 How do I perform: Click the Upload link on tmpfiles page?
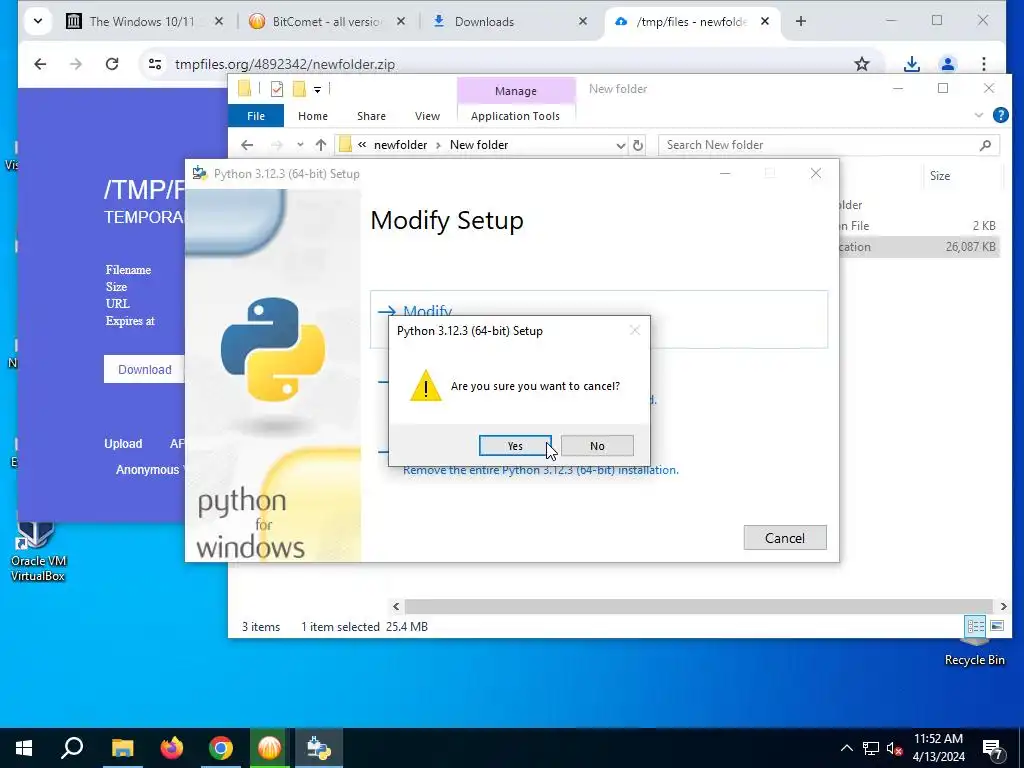123,444
